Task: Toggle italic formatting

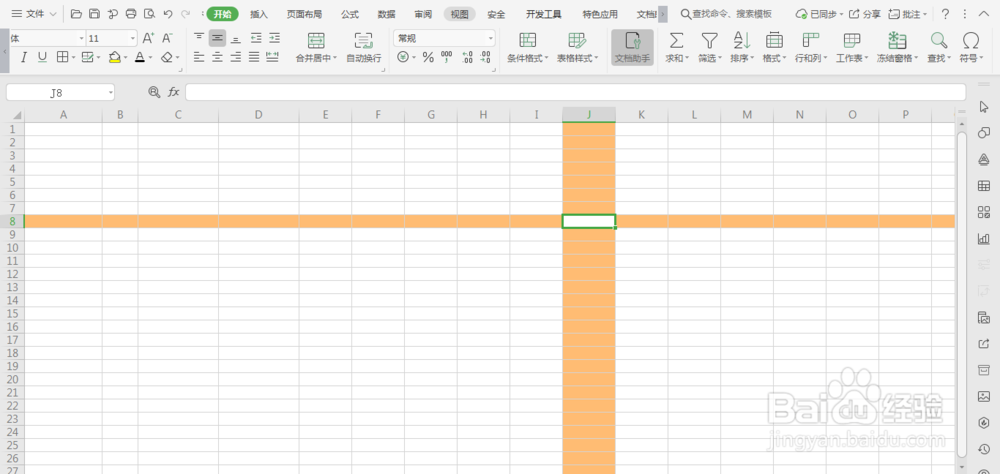Action: pyautogui.click(x=24, y=57)
